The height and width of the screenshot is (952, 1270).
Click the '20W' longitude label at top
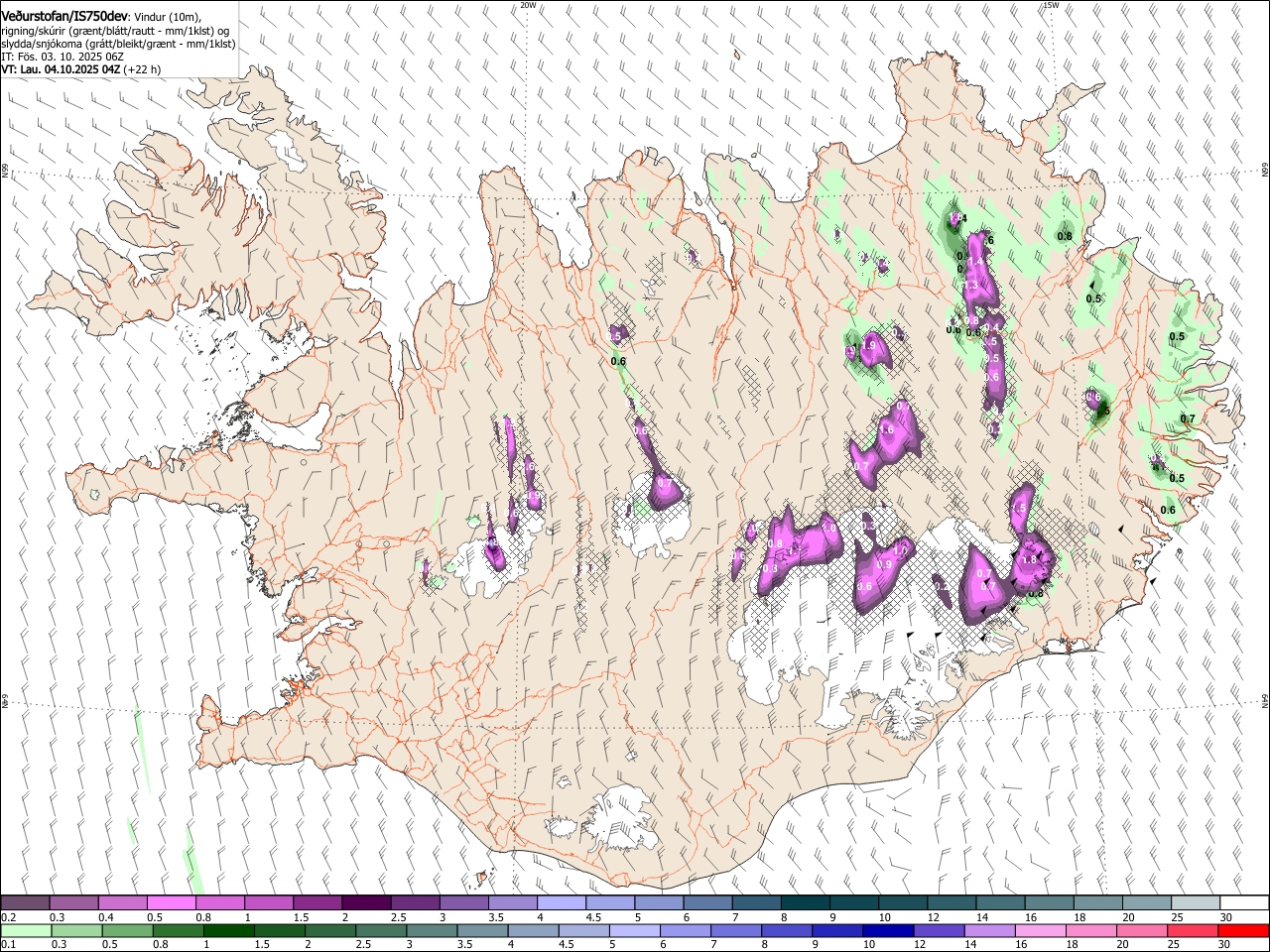tap(528, 5)
